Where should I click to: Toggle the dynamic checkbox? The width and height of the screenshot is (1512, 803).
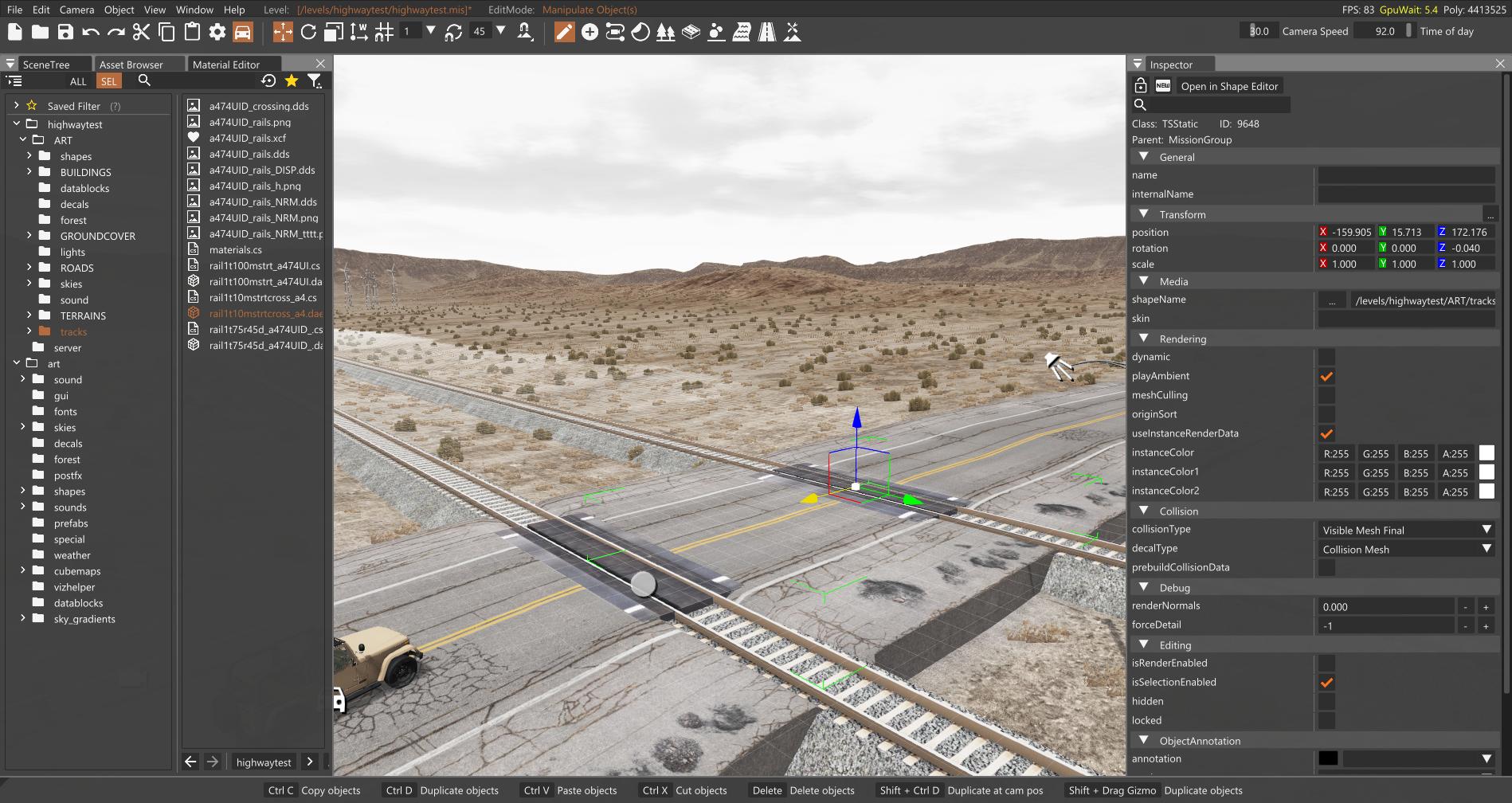1326,357
